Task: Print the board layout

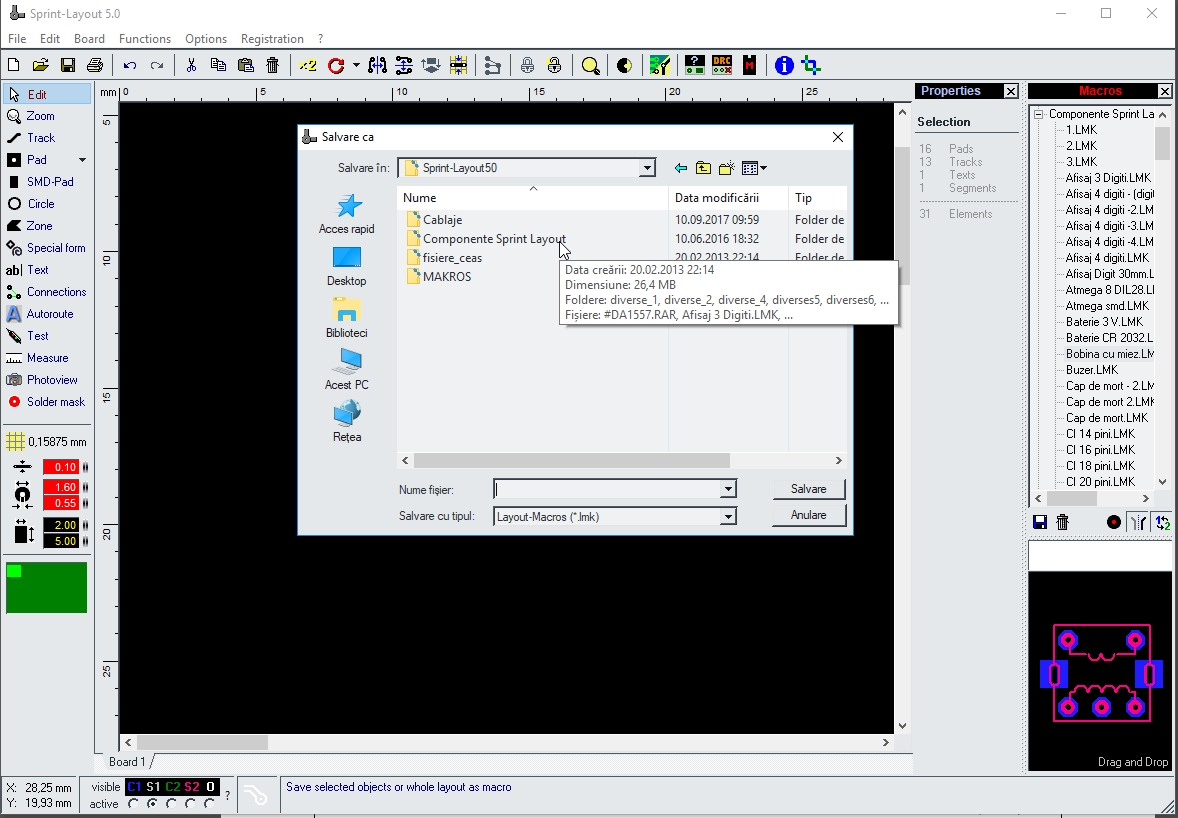Action: 95,65
